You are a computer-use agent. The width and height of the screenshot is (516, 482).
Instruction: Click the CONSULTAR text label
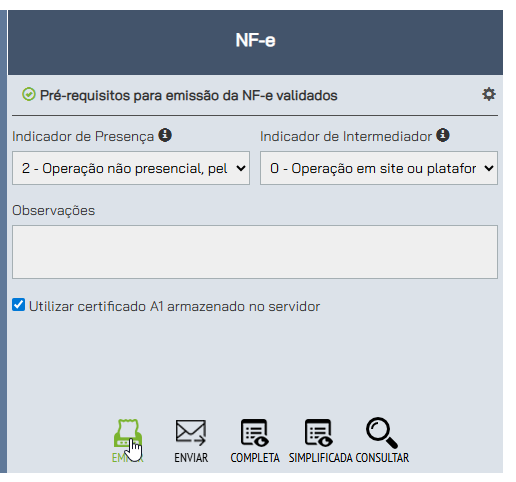(382, 458)
